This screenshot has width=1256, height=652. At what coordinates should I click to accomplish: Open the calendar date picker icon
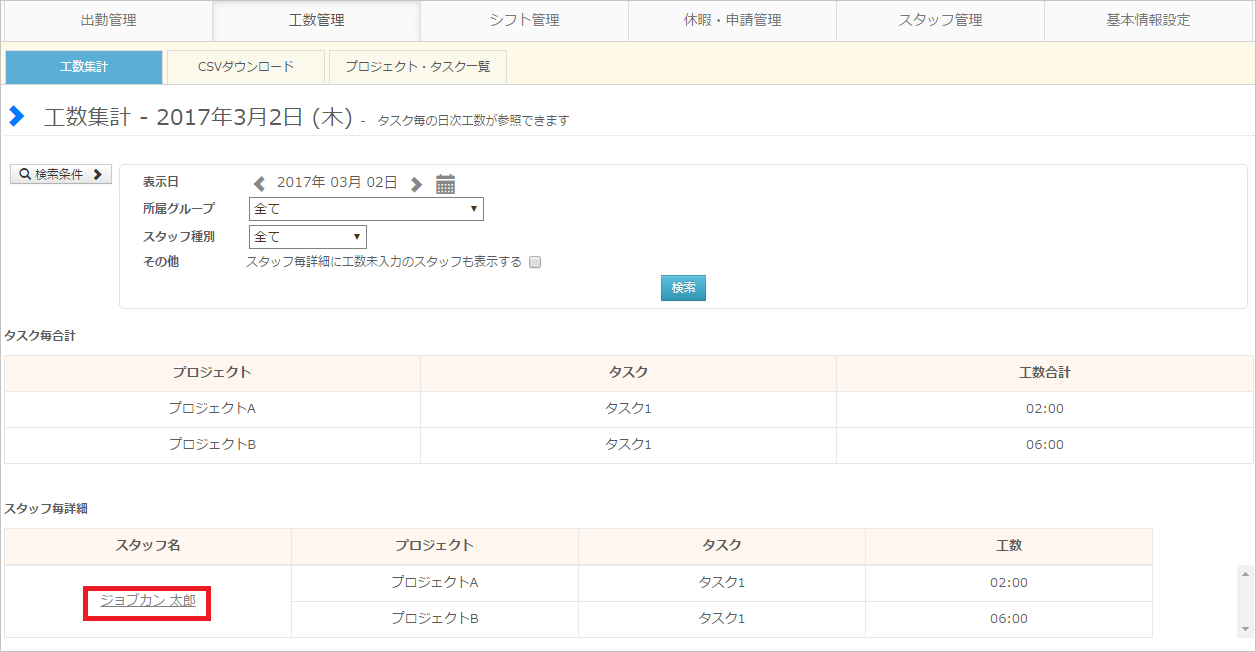click(x=446, y=184)
